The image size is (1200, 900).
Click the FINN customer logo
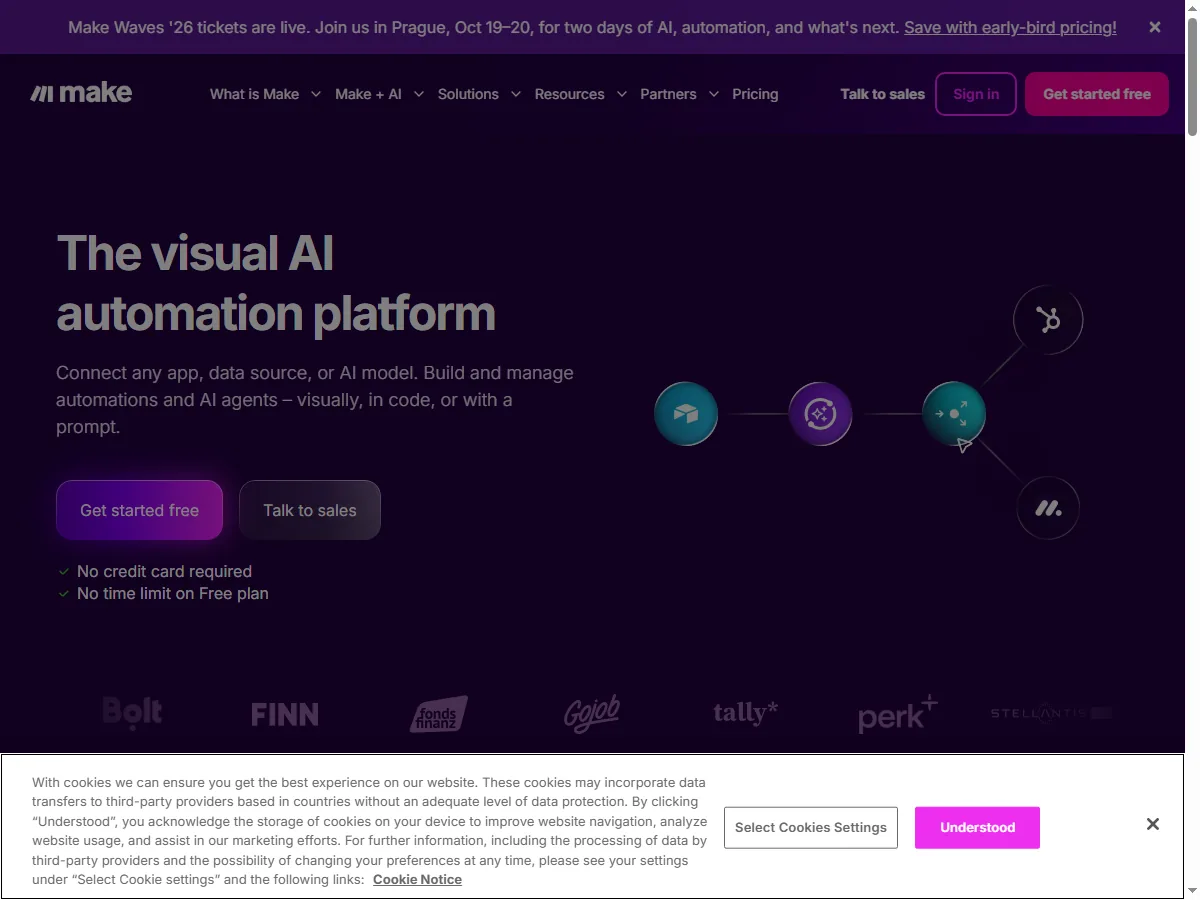point(285,714)
